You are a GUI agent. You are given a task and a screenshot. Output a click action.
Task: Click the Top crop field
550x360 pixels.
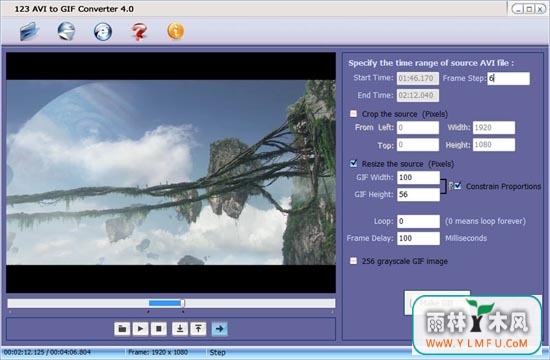(x=418, y=145)
